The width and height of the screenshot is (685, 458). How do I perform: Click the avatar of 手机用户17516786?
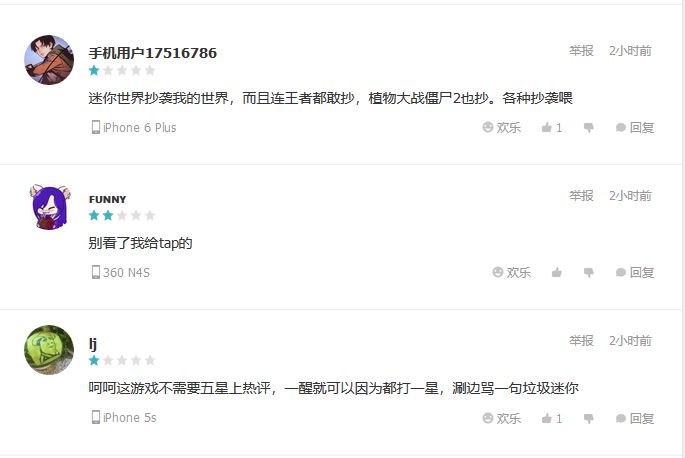click(49, 60)
